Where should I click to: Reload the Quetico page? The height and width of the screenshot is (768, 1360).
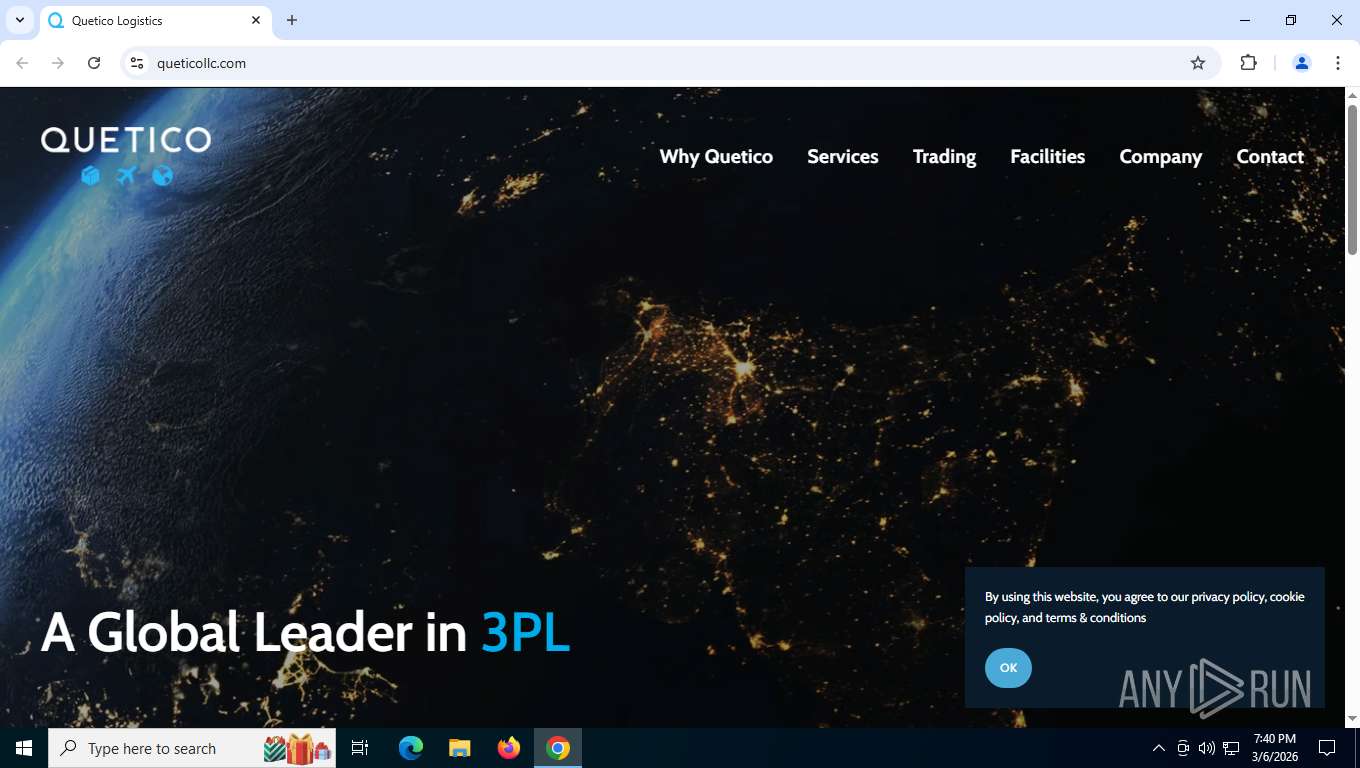pyautogui.click(x=94, y=63)
